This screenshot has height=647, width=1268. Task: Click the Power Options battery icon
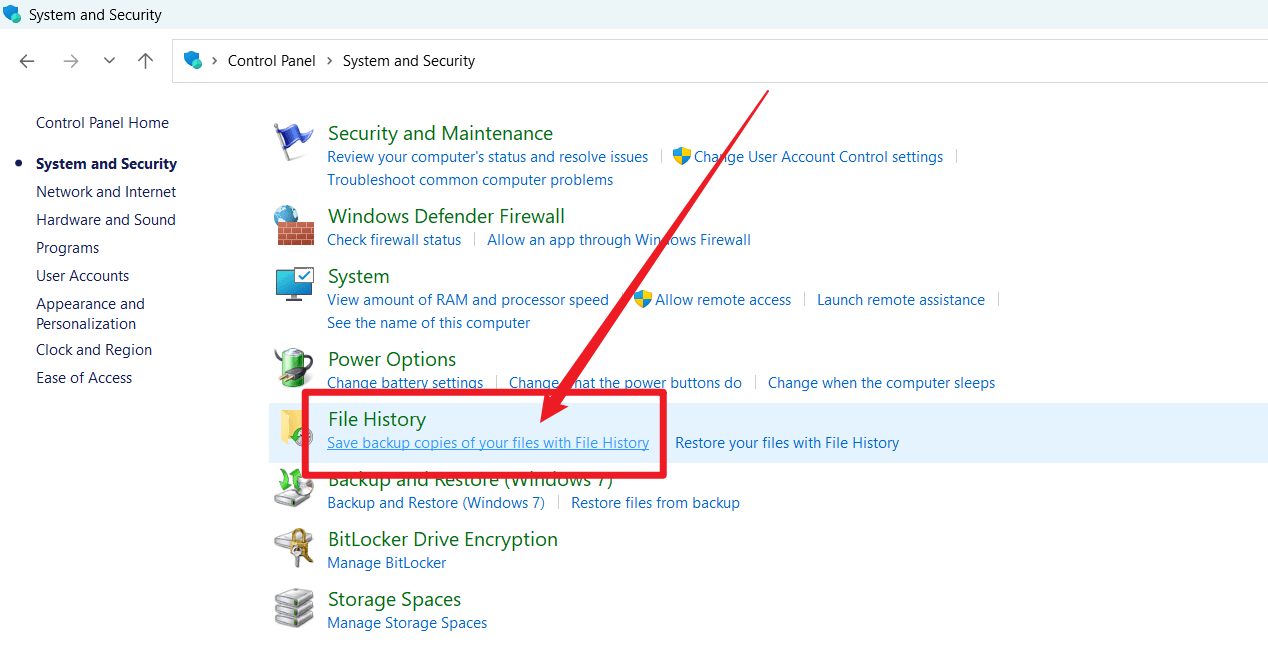294,368
